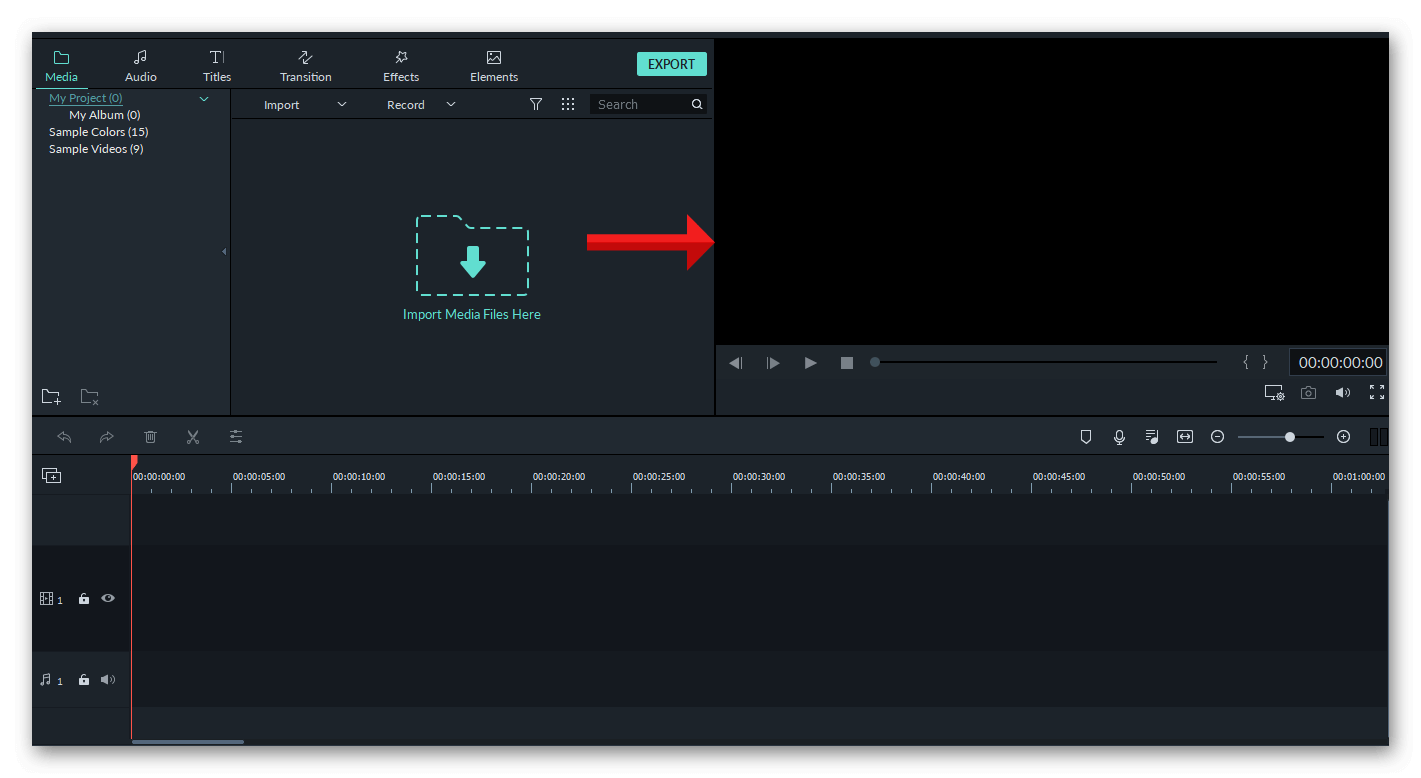The width and height of the screenshot is (1421, 778).
Task: Click the horizontal timeline scrollbar
Action: click(188, 742)
